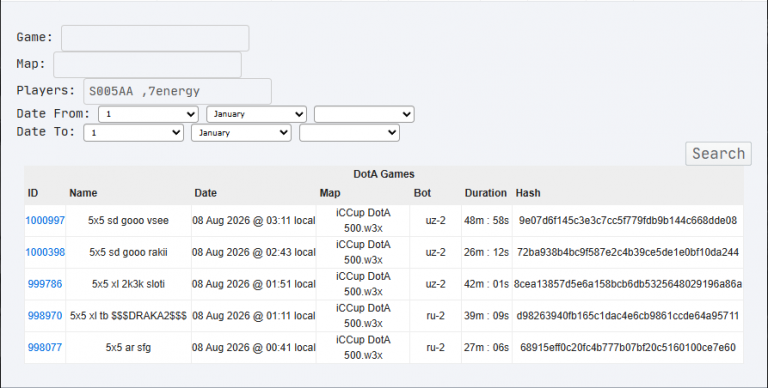Click date '08 Aug 2026 @ 00:41 local'
This screenshot has width=768, height=388.
coord(254,347)
